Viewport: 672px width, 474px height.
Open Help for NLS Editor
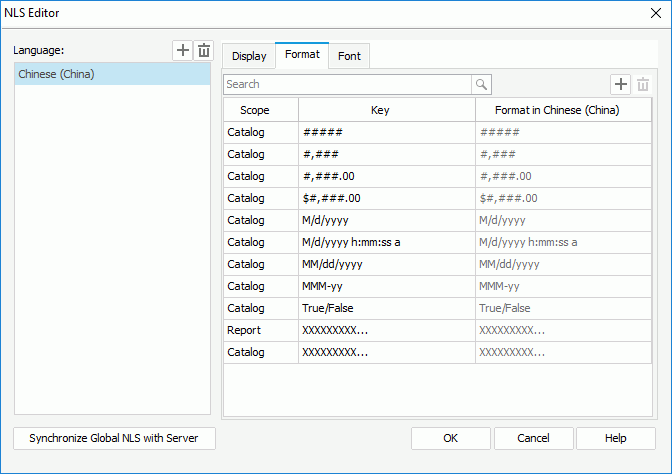[615, 438]
